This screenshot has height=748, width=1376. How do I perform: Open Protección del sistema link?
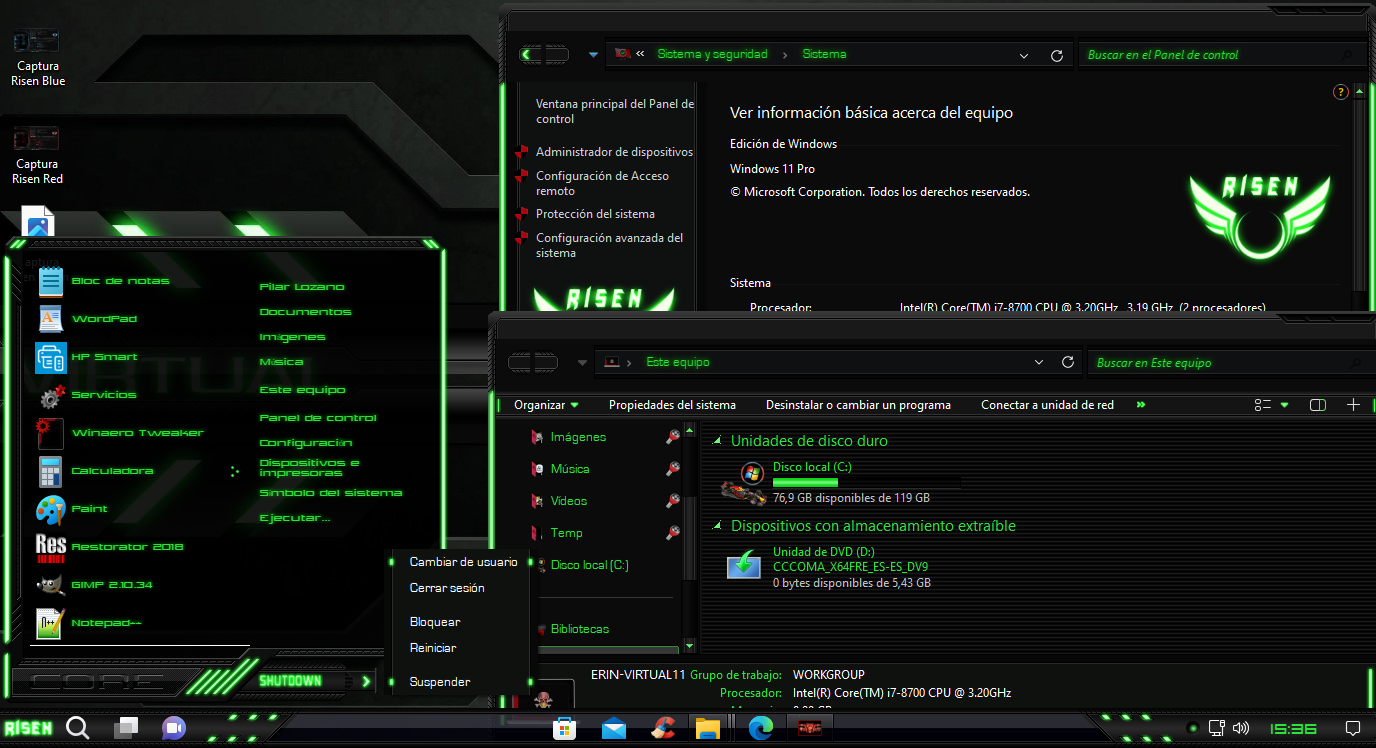(595, 214)
